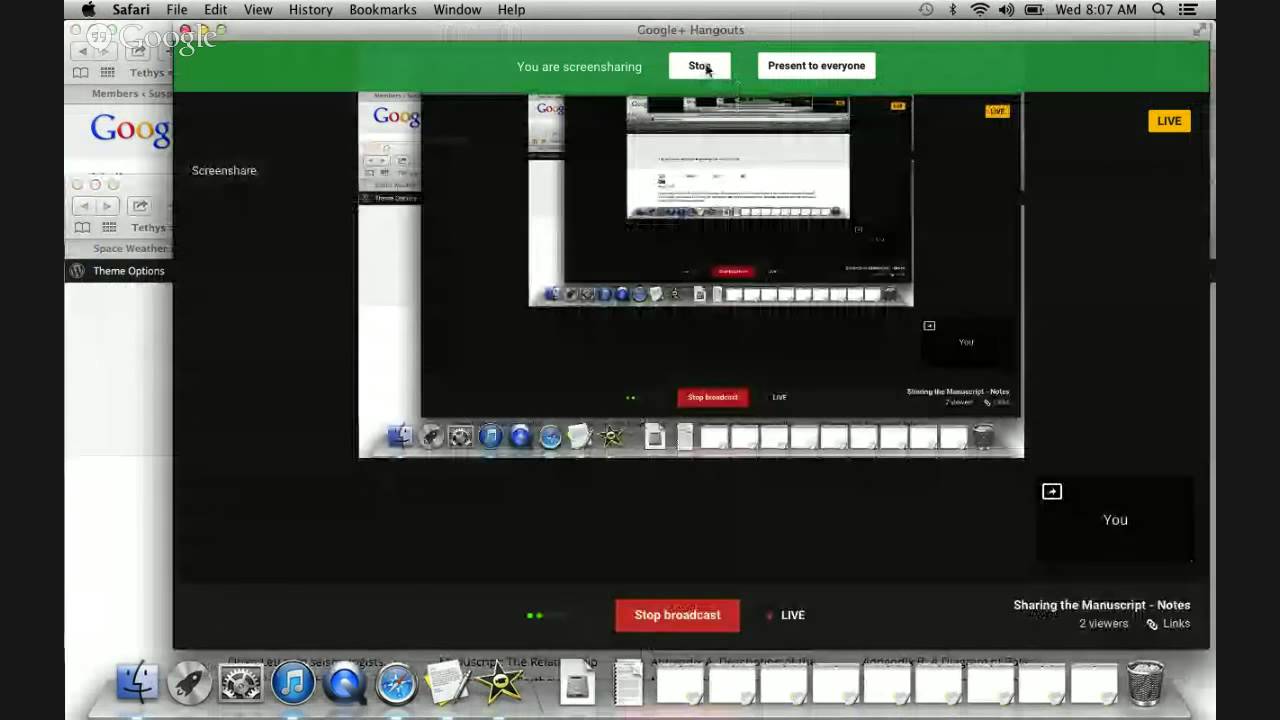Click Theme Options in the Safari window
Image resolution: width=1280 pixels, height=720 pixels.
tap(129, 271)
